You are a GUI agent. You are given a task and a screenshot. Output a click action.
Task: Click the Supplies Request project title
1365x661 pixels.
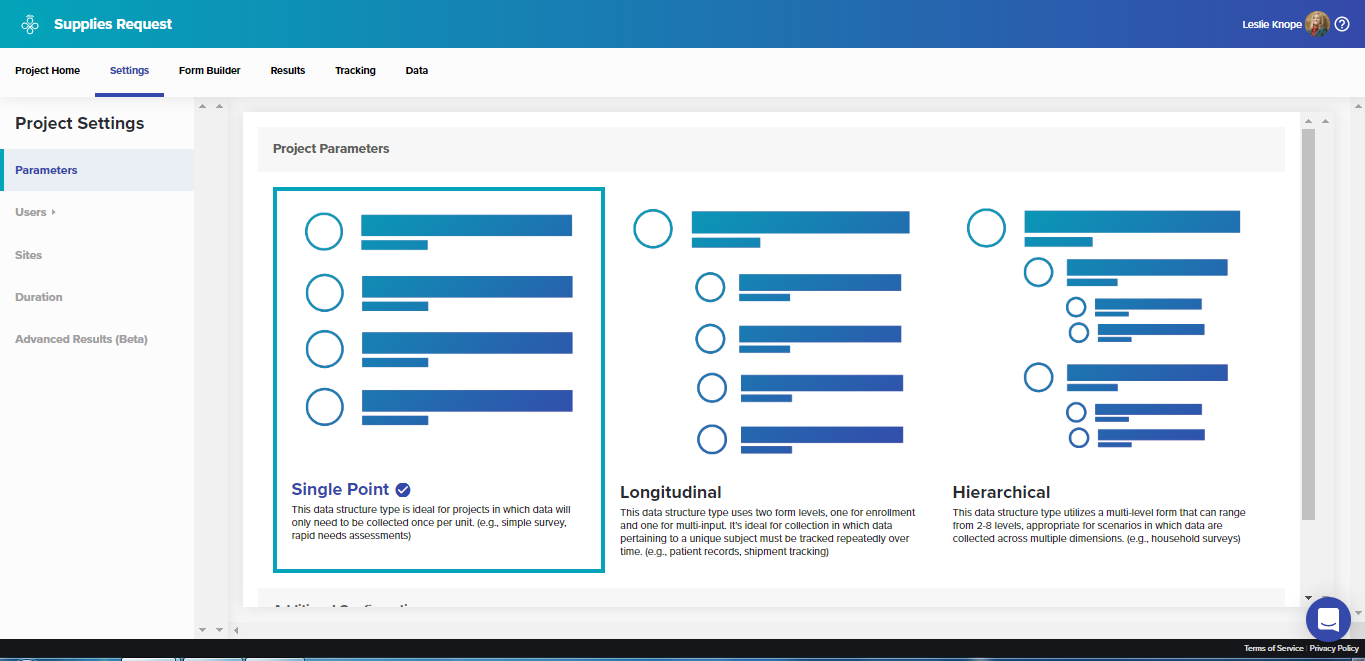coord(113,24)
